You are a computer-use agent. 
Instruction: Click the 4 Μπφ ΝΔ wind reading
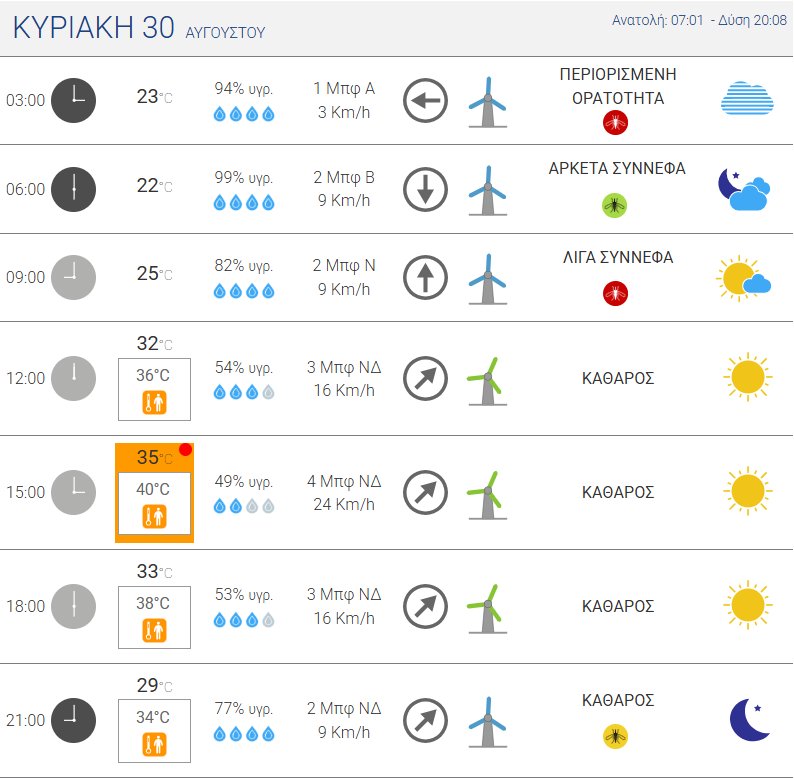click(344, 481)
